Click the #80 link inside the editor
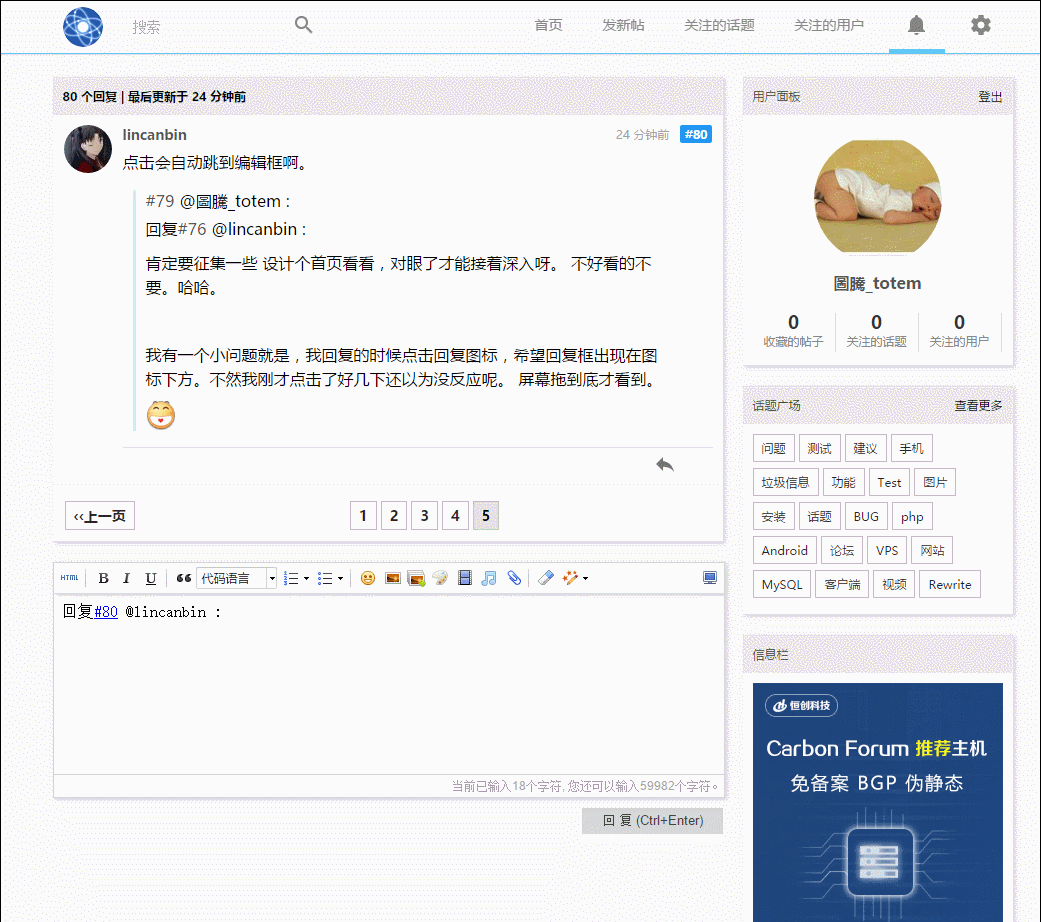This screenshot has width=1041, height=922. tap(106, 612)
